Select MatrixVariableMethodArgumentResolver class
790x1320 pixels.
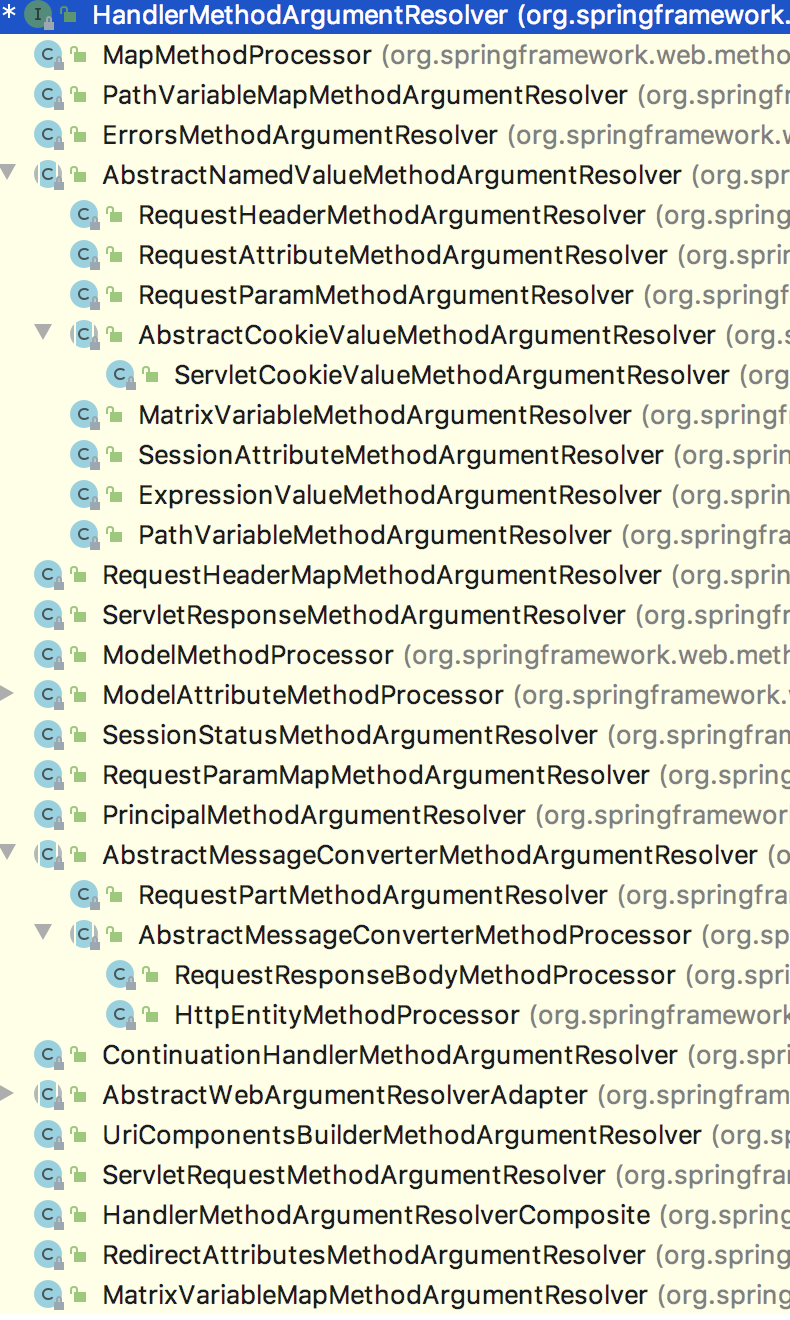pos(385,415)
